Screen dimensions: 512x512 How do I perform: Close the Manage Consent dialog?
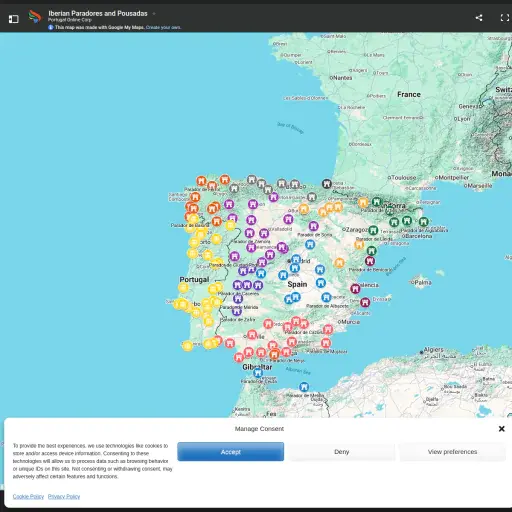coord(502,429)
